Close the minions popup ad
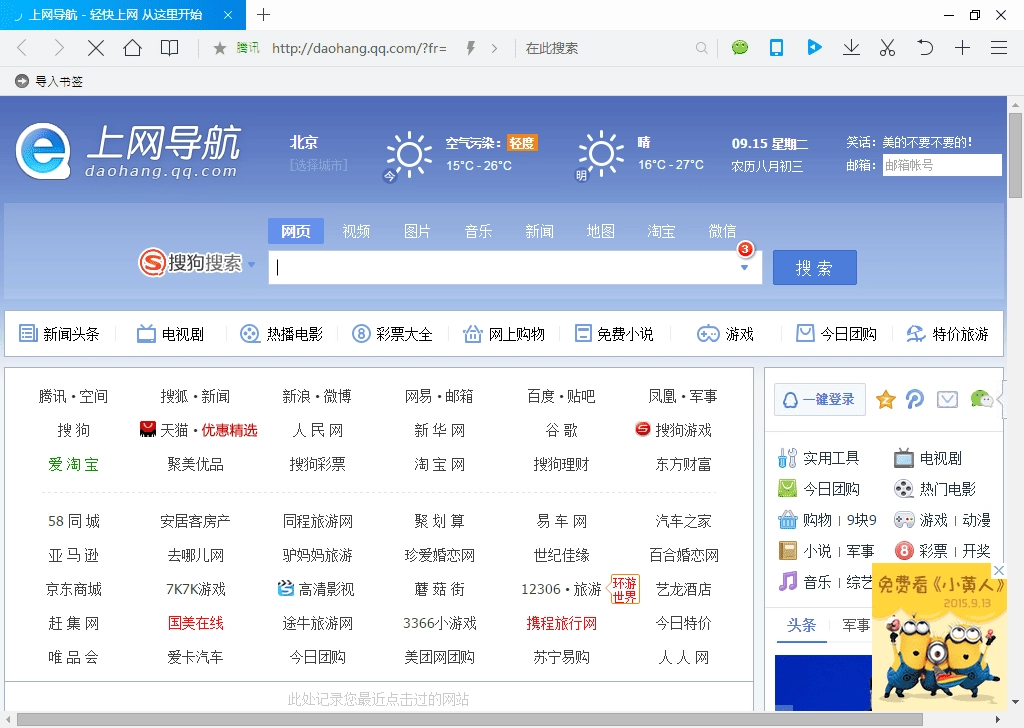The height and width of the screenshot is (728, 1024). 999,570
